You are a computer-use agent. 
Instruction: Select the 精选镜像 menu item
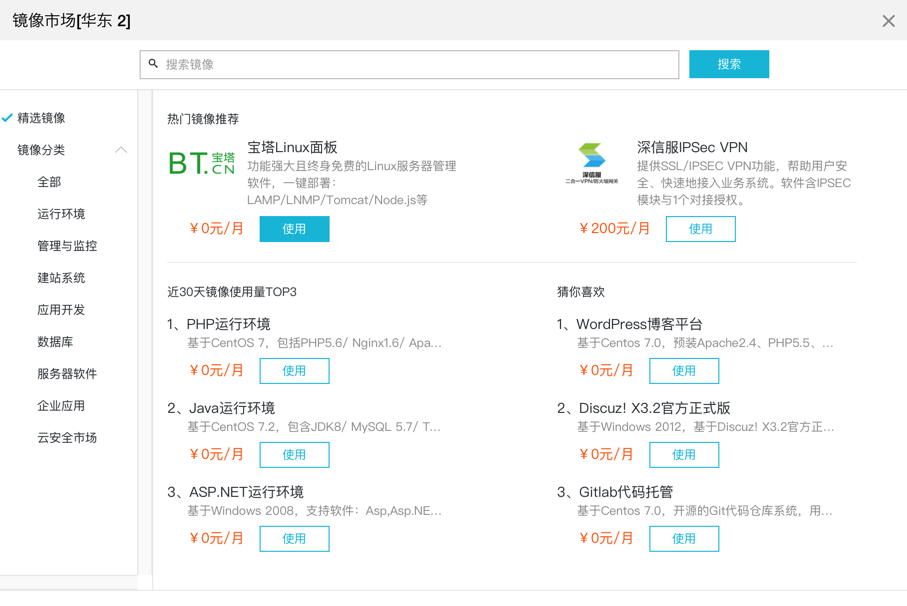[41, 118]
